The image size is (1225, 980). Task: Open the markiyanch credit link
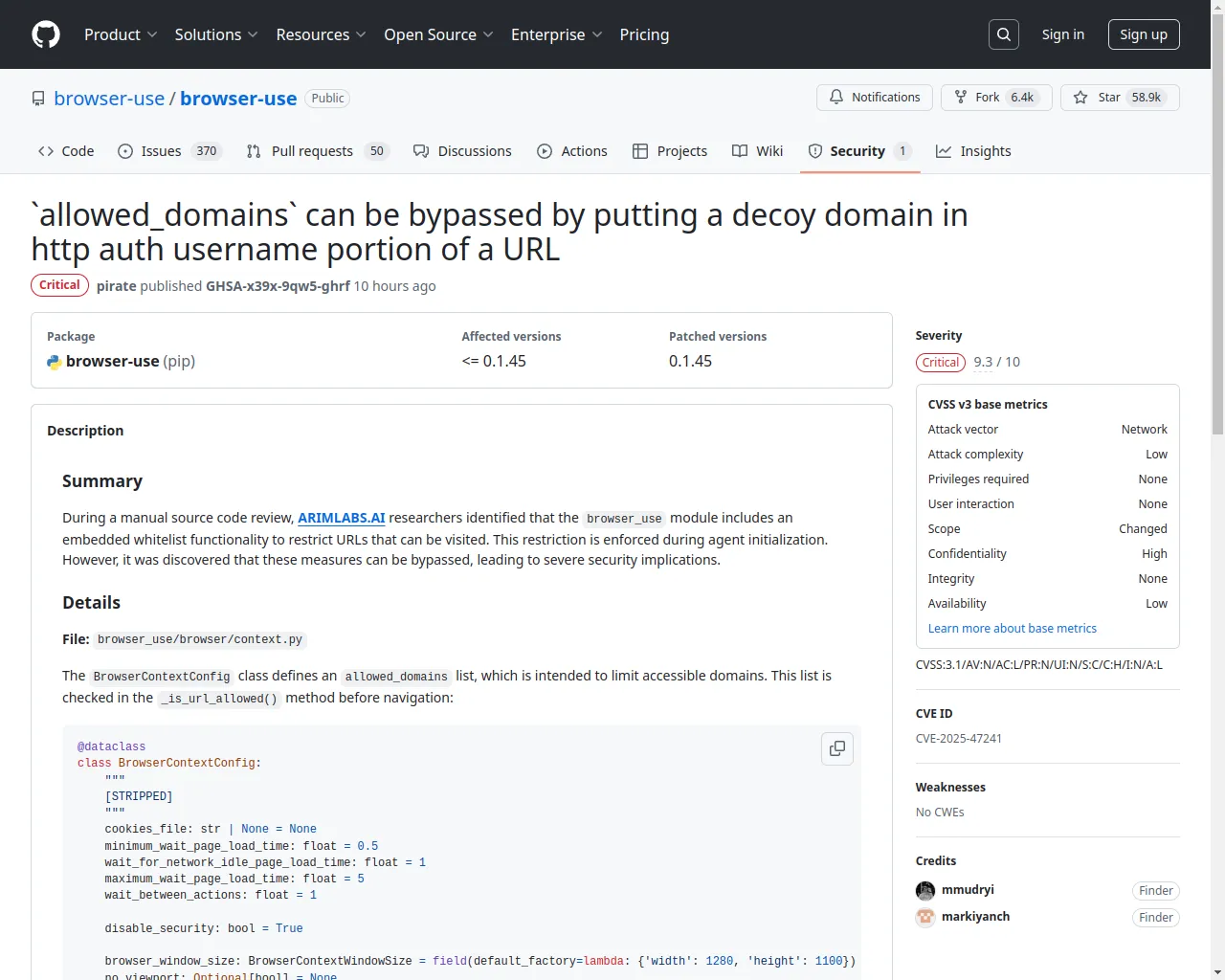point(975,917)
